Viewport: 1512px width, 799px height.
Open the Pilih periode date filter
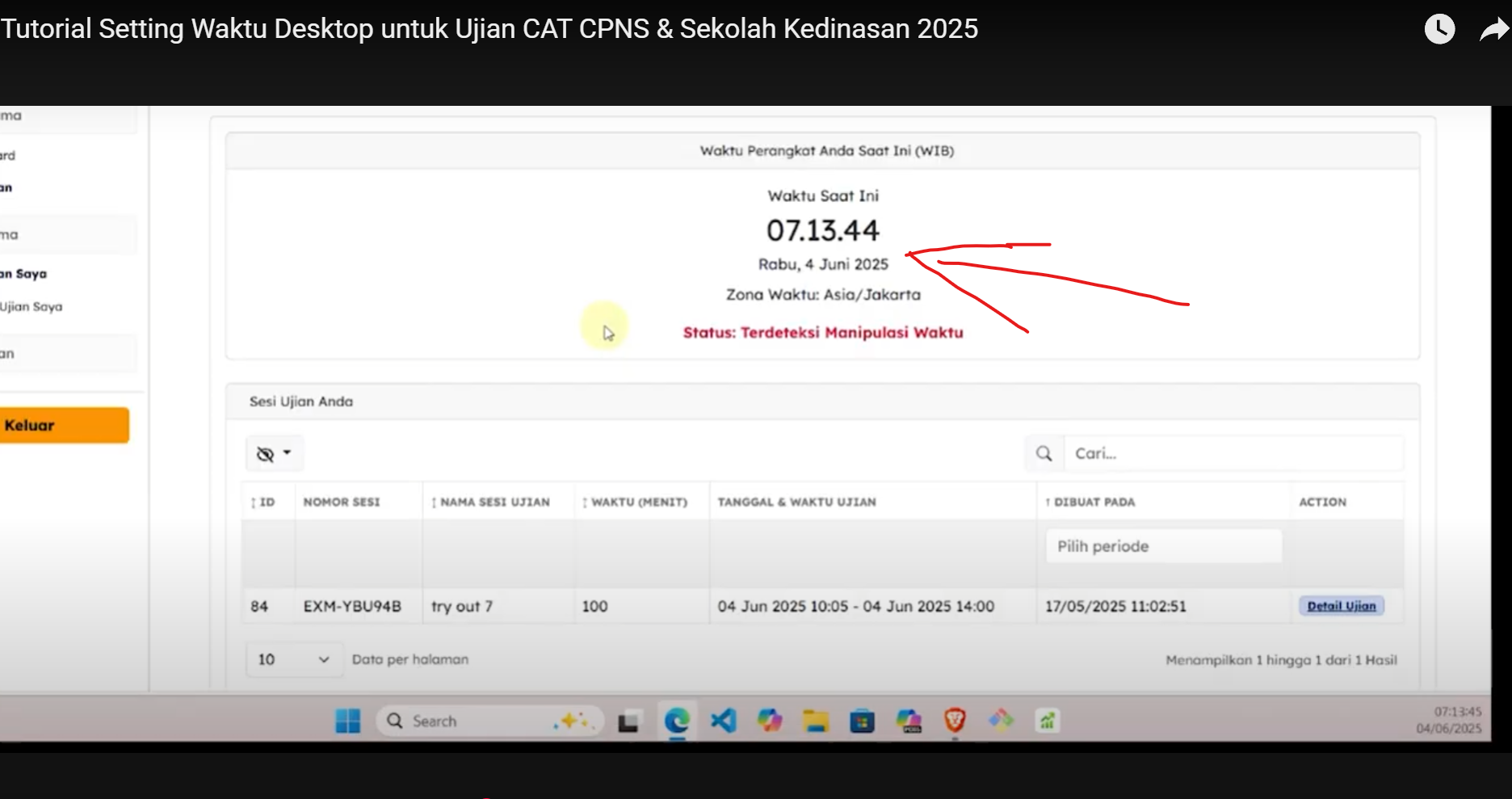coord(1163,547)
